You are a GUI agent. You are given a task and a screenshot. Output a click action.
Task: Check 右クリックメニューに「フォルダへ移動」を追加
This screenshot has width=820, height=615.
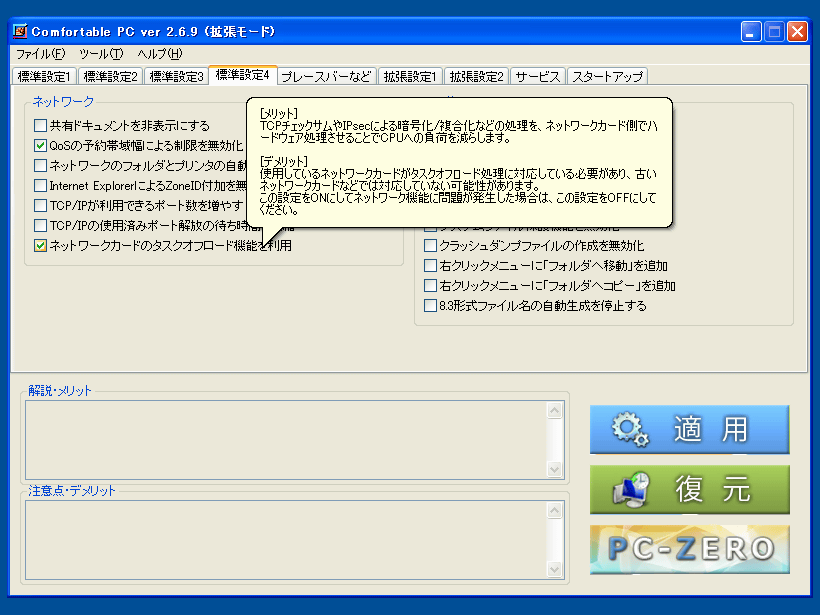[430, 266]
